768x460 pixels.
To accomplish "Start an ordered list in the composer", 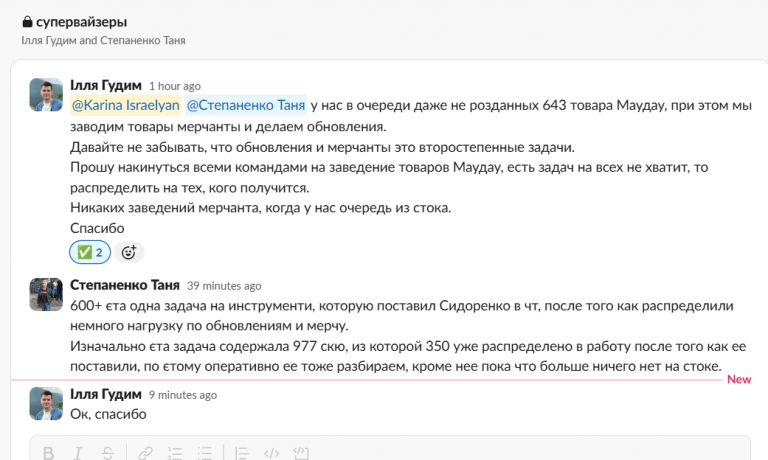I will [x=175, y=453].
